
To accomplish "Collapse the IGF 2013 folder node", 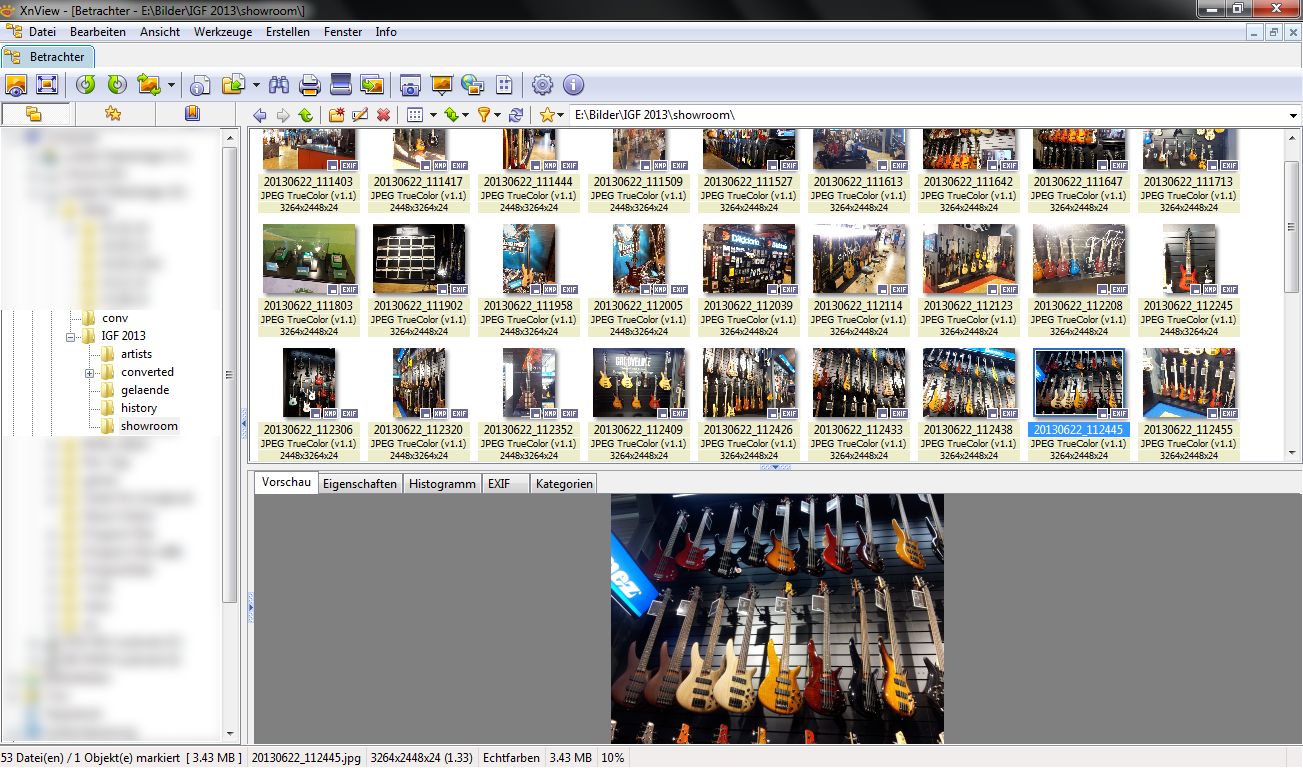I will click(71, 337).
